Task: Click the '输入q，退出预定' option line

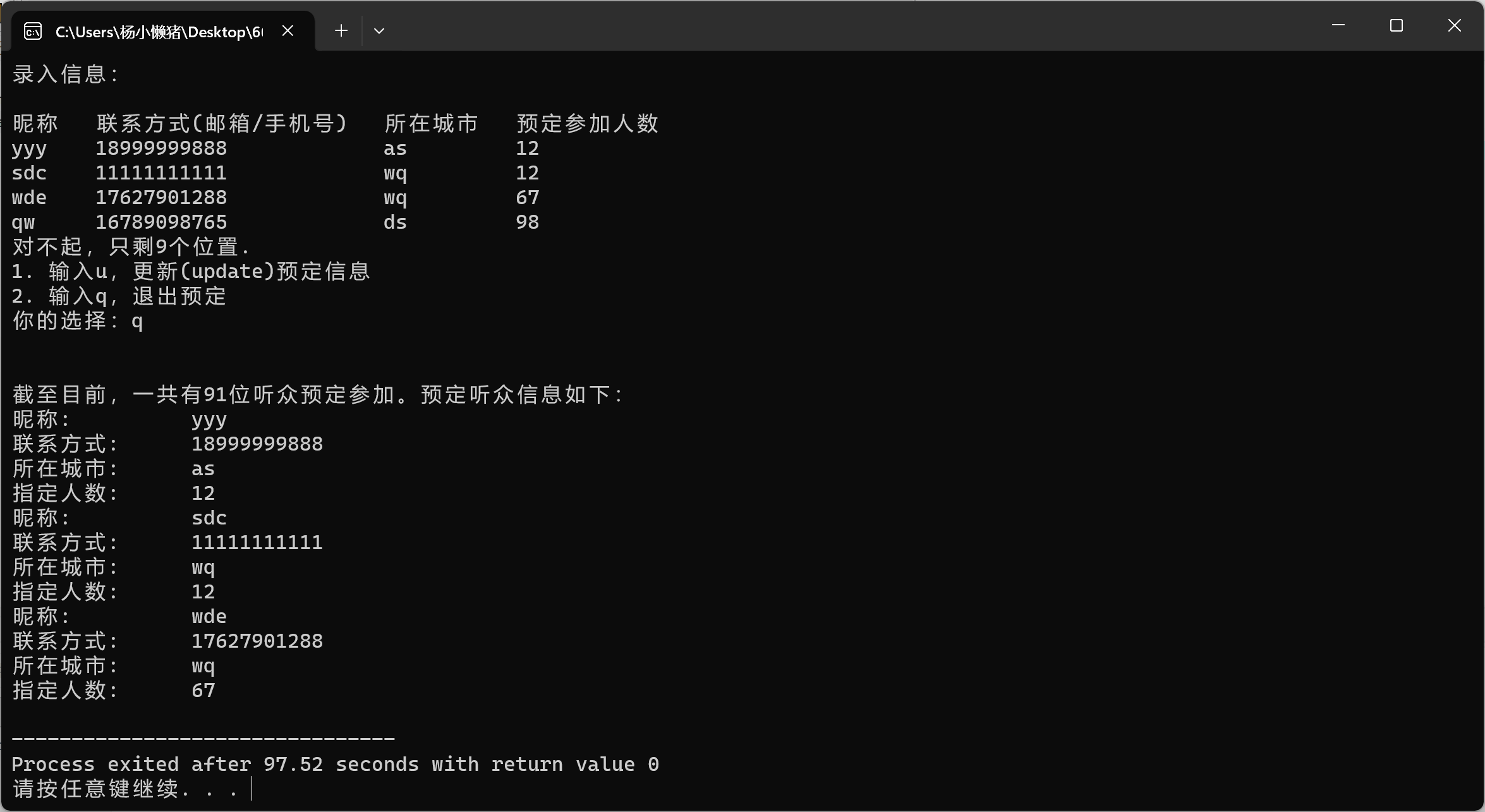Action: click(x=119, y=296)
